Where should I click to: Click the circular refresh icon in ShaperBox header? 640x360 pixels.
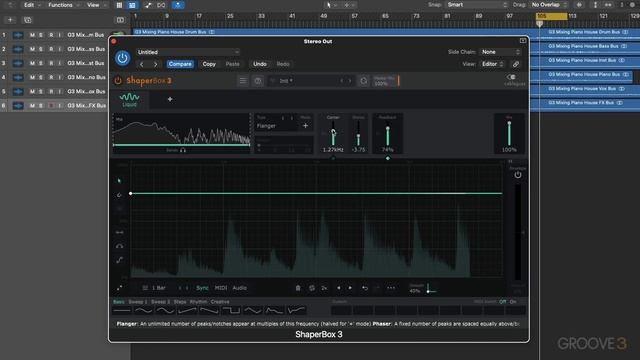click(x=363, y=81)
